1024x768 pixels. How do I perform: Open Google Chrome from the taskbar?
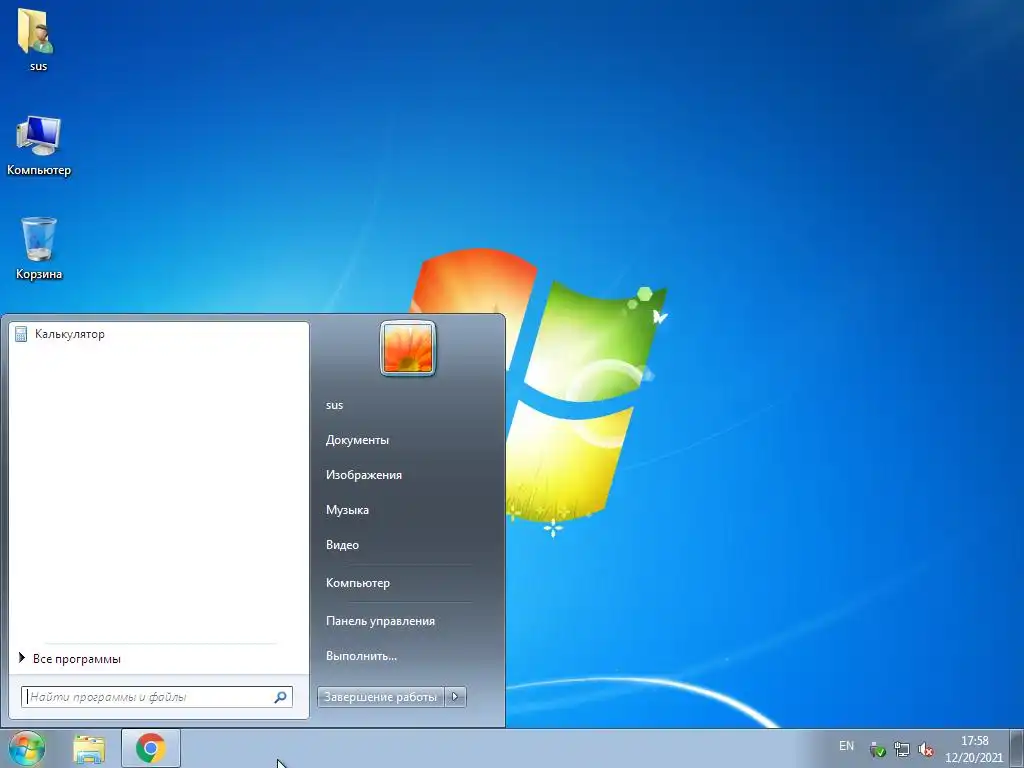151,748
